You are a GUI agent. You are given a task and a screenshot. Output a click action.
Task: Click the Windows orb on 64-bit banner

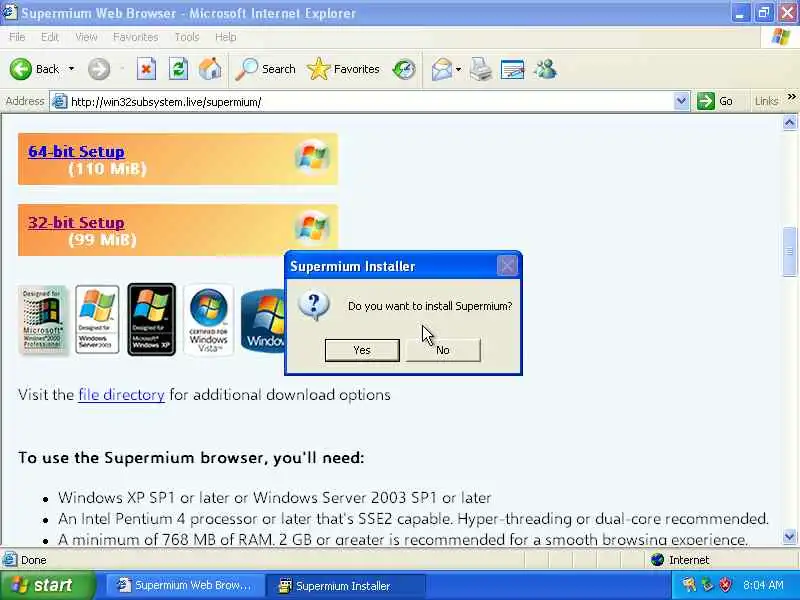coord(312,156)
